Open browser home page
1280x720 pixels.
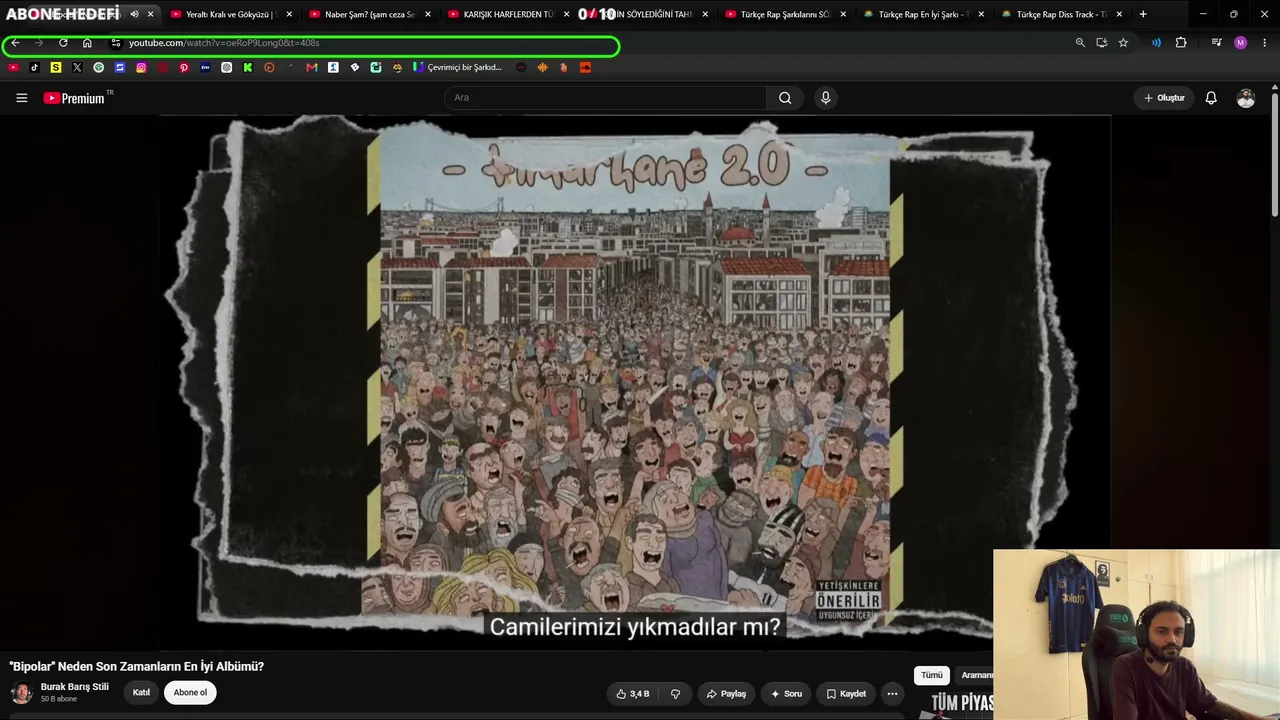(87, 43)
